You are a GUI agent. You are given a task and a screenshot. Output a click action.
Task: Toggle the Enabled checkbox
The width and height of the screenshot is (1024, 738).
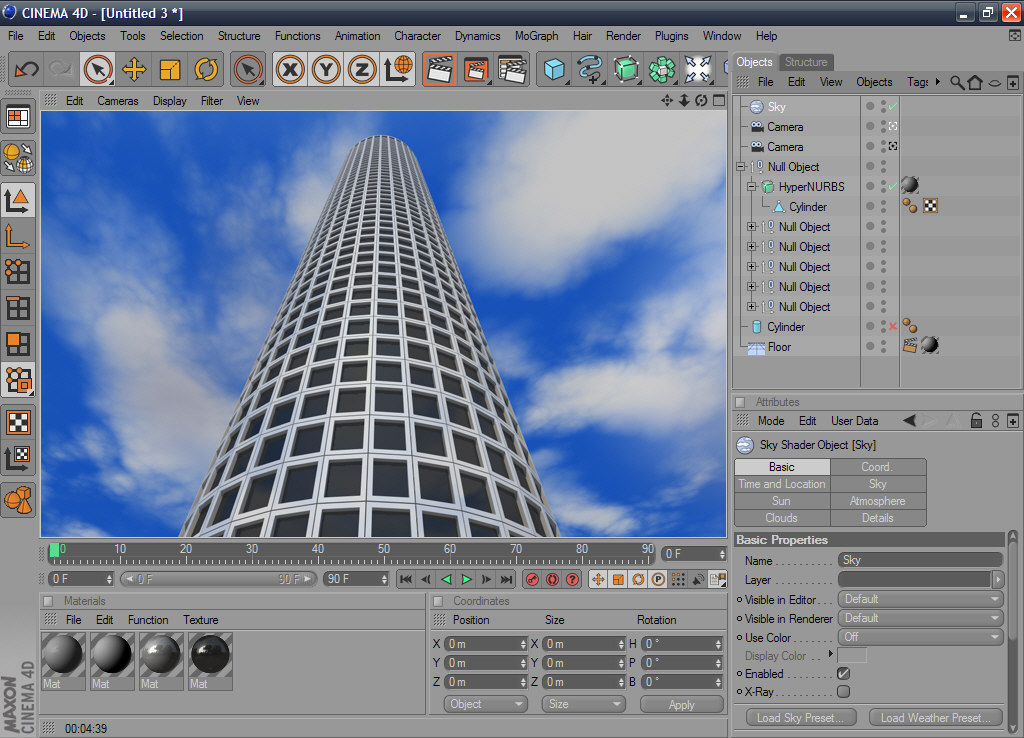click(x=843, y=674)
